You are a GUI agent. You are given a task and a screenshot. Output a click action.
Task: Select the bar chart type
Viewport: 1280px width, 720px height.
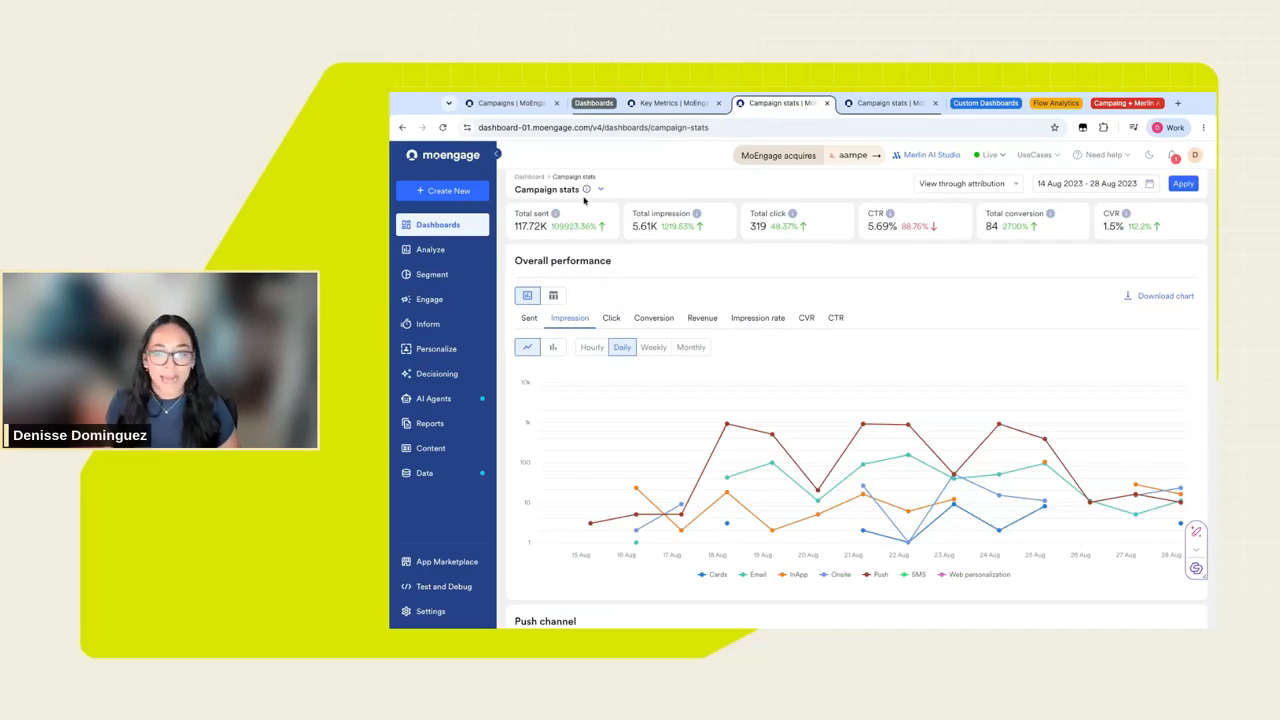[x=553, y=347]
